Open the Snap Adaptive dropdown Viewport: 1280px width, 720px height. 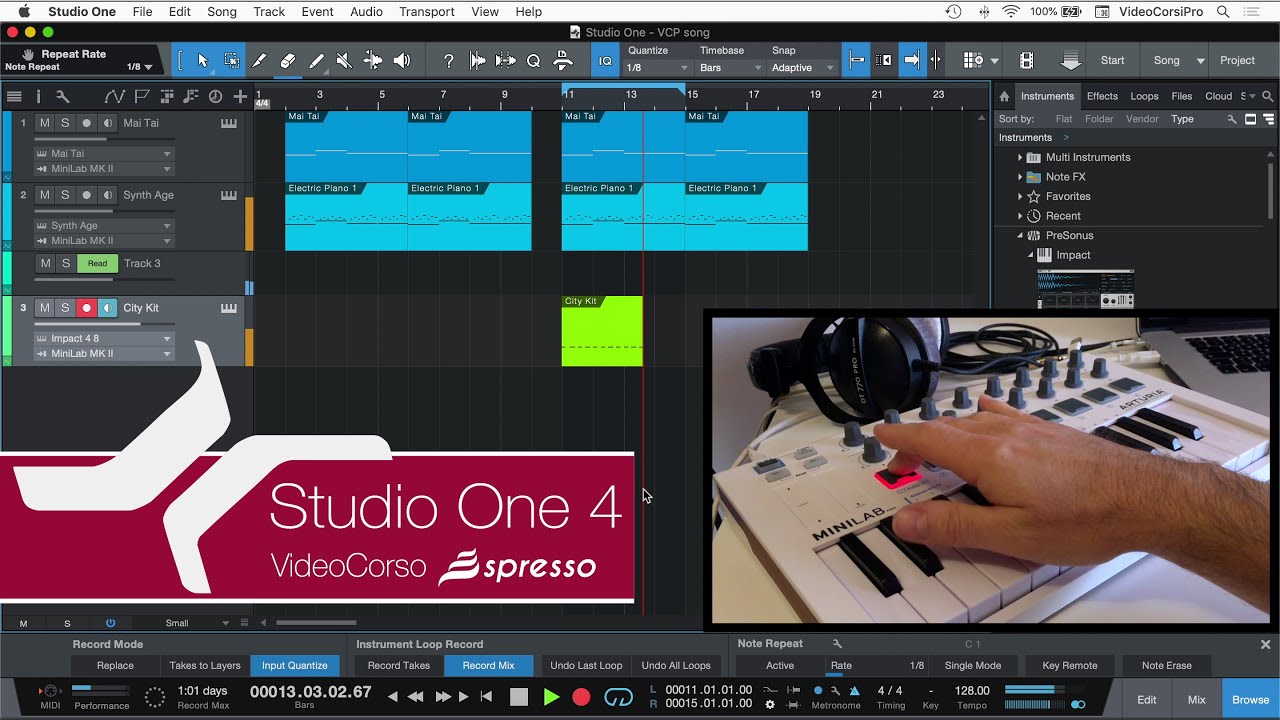[x=803, y=68]
